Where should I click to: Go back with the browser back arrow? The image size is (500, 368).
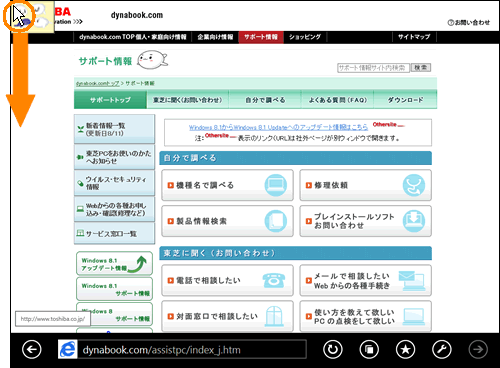click(x=32, y=349)
